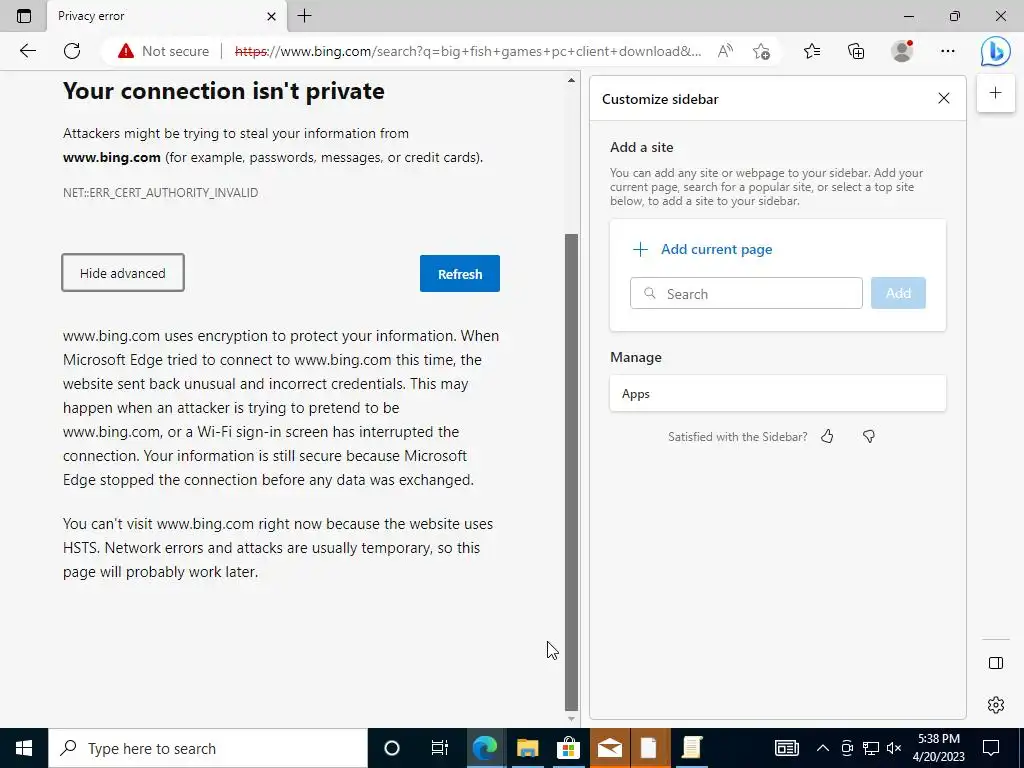Click the Hide advanced button
This screenshot has height=768, width=1024.
click(x=123, y=273)
